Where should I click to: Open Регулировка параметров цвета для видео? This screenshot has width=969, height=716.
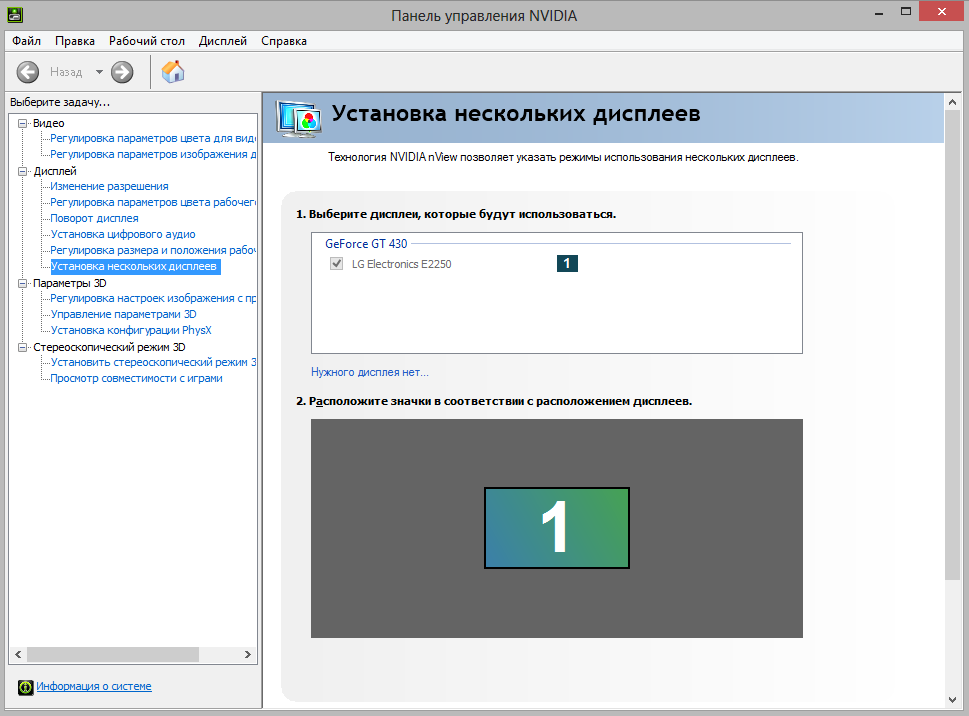(x=153, y=138)
